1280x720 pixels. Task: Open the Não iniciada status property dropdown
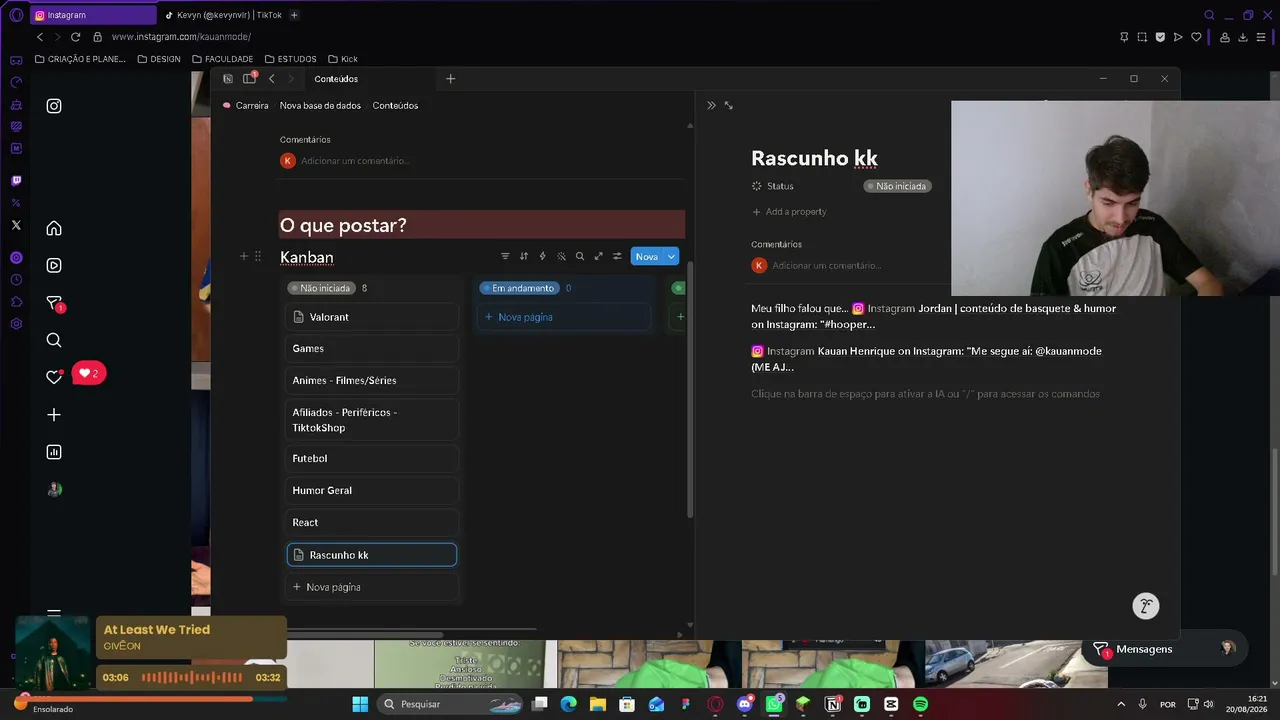[x=898, y=186]
